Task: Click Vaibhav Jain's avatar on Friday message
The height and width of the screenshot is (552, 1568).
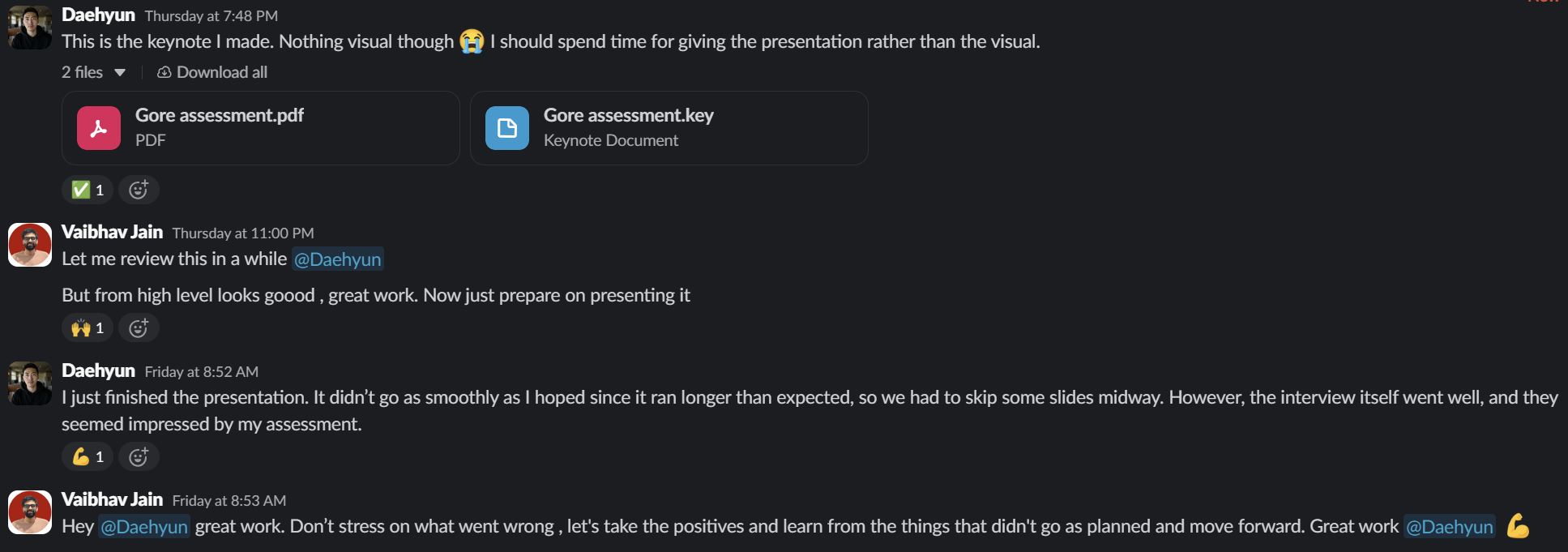Action: coord(30,512)
